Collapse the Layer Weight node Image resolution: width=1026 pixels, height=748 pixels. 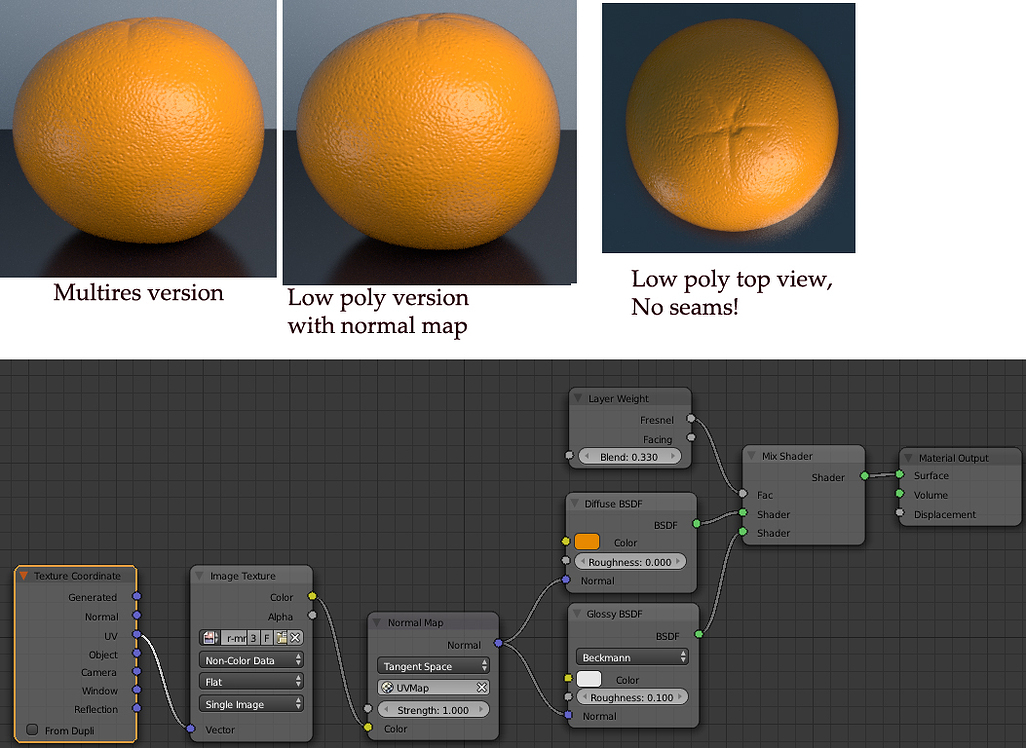[x=578, y=398]
